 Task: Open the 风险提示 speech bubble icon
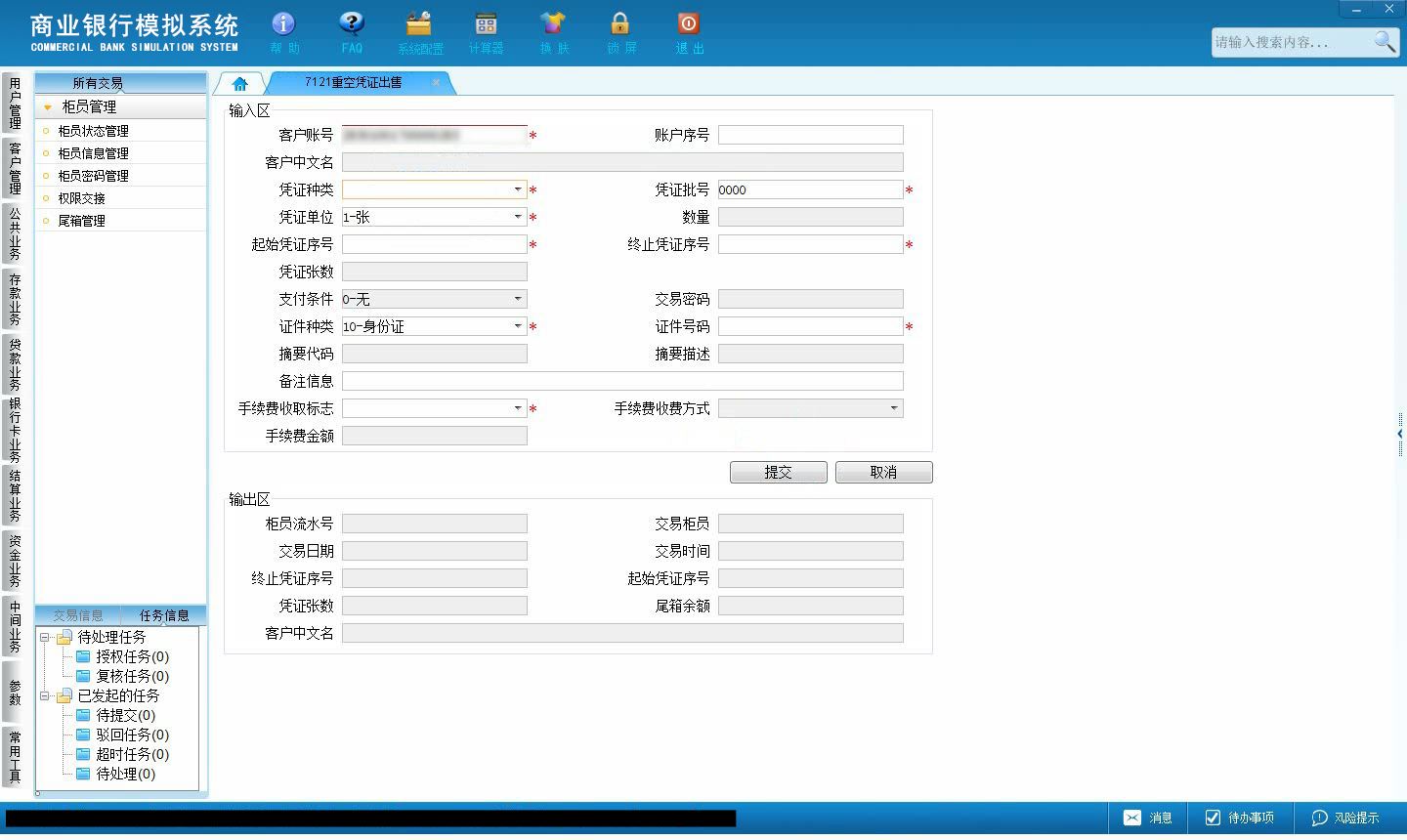click(x=1319, y=818)
